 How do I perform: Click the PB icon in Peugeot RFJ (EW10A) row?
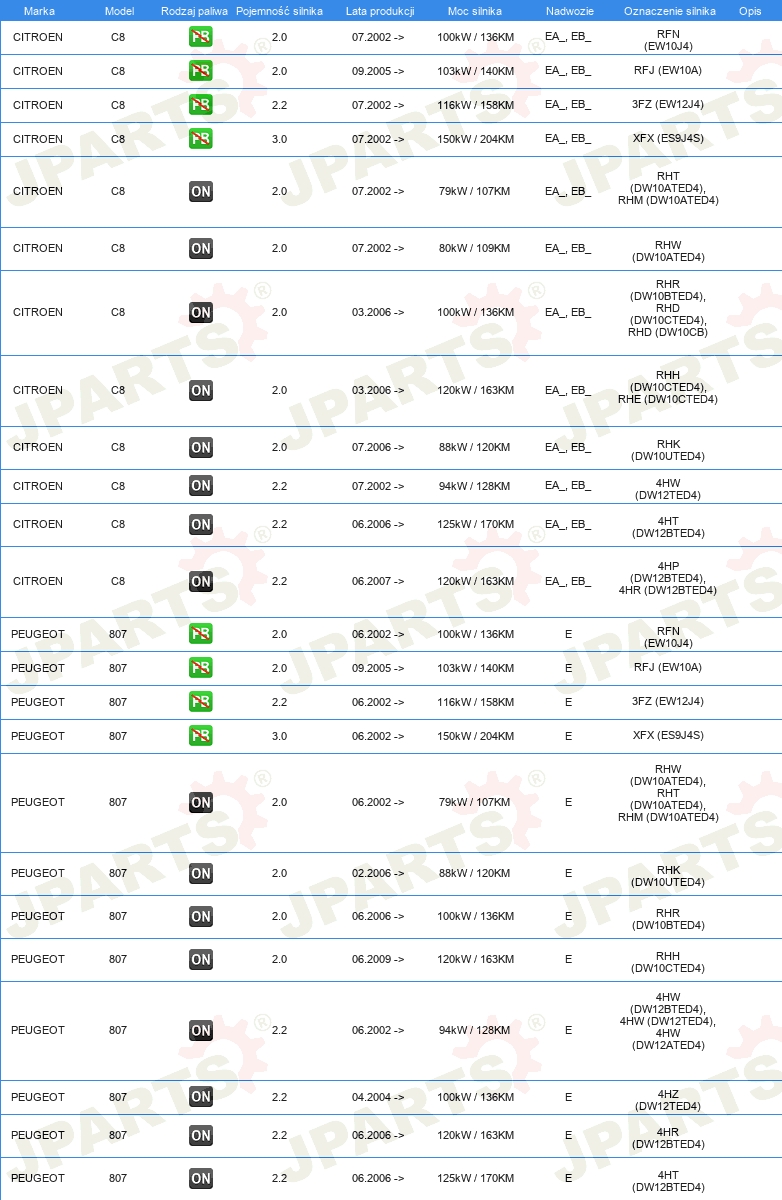[x=201, y=668]
